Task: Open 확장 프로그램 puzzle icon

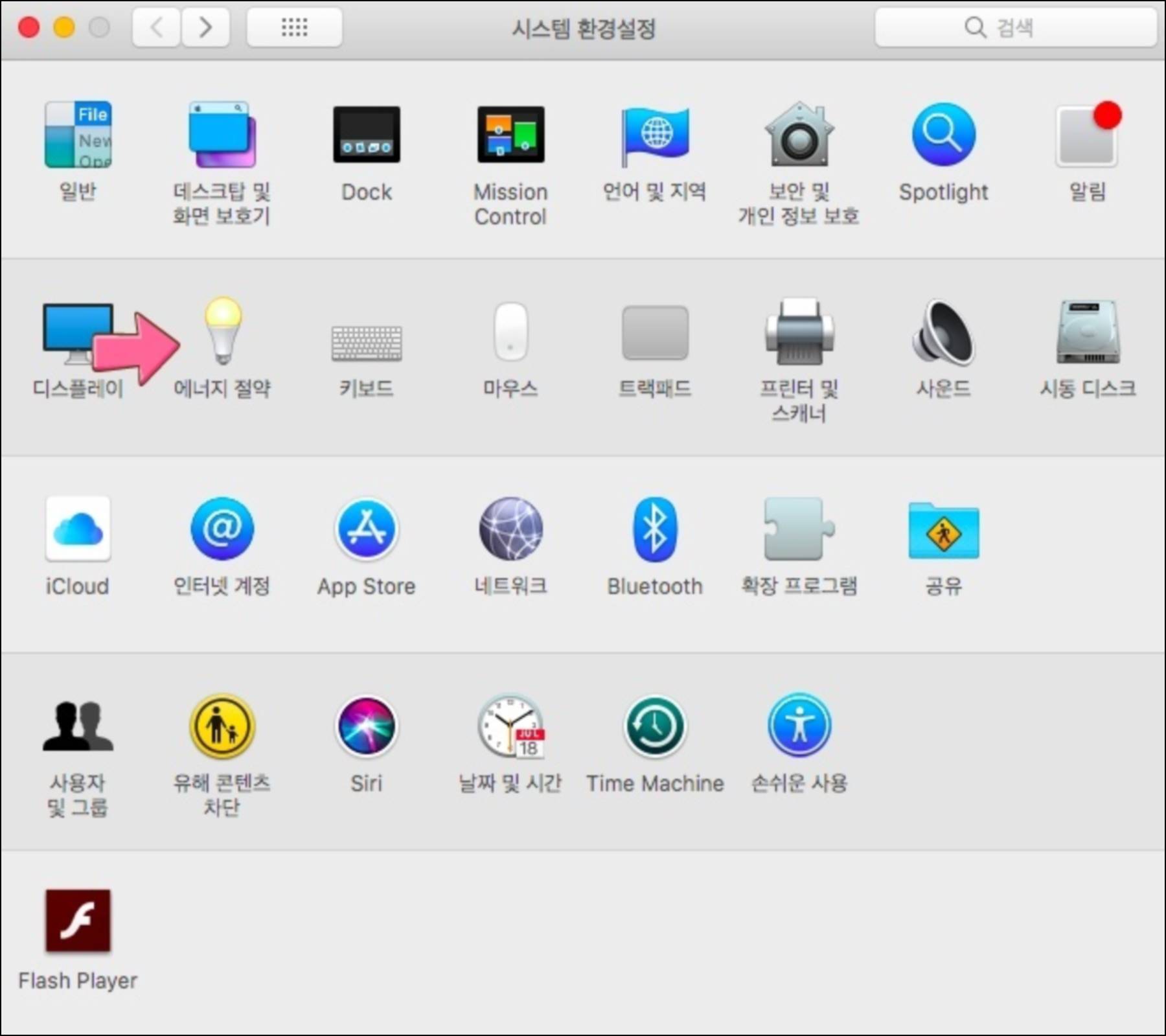Action: 799,529
